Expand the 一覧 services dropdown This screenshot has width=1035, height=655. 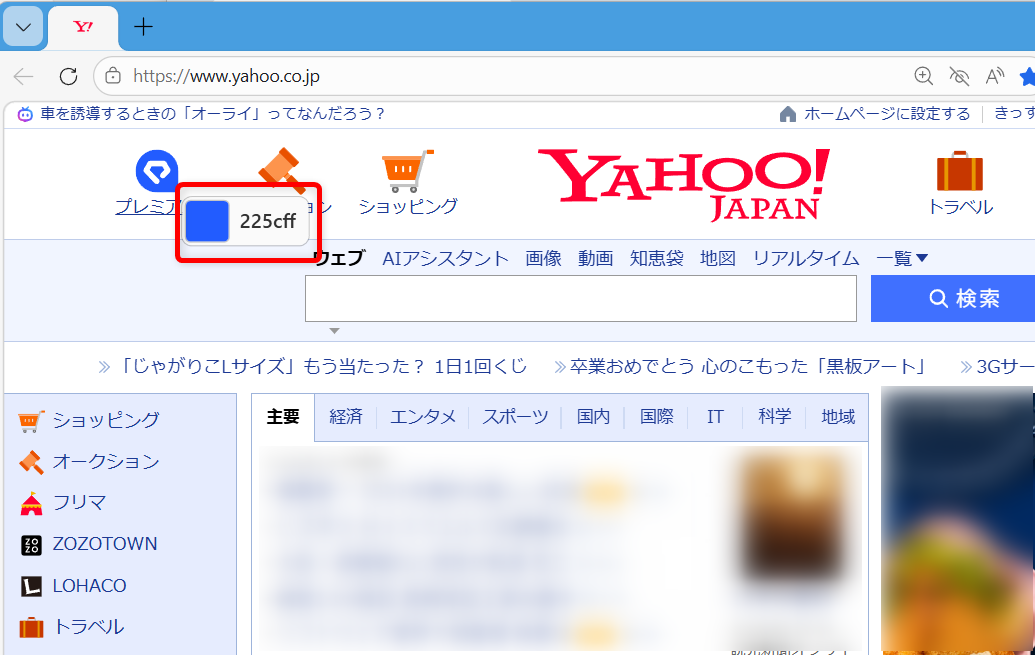[x=900, y=258]
